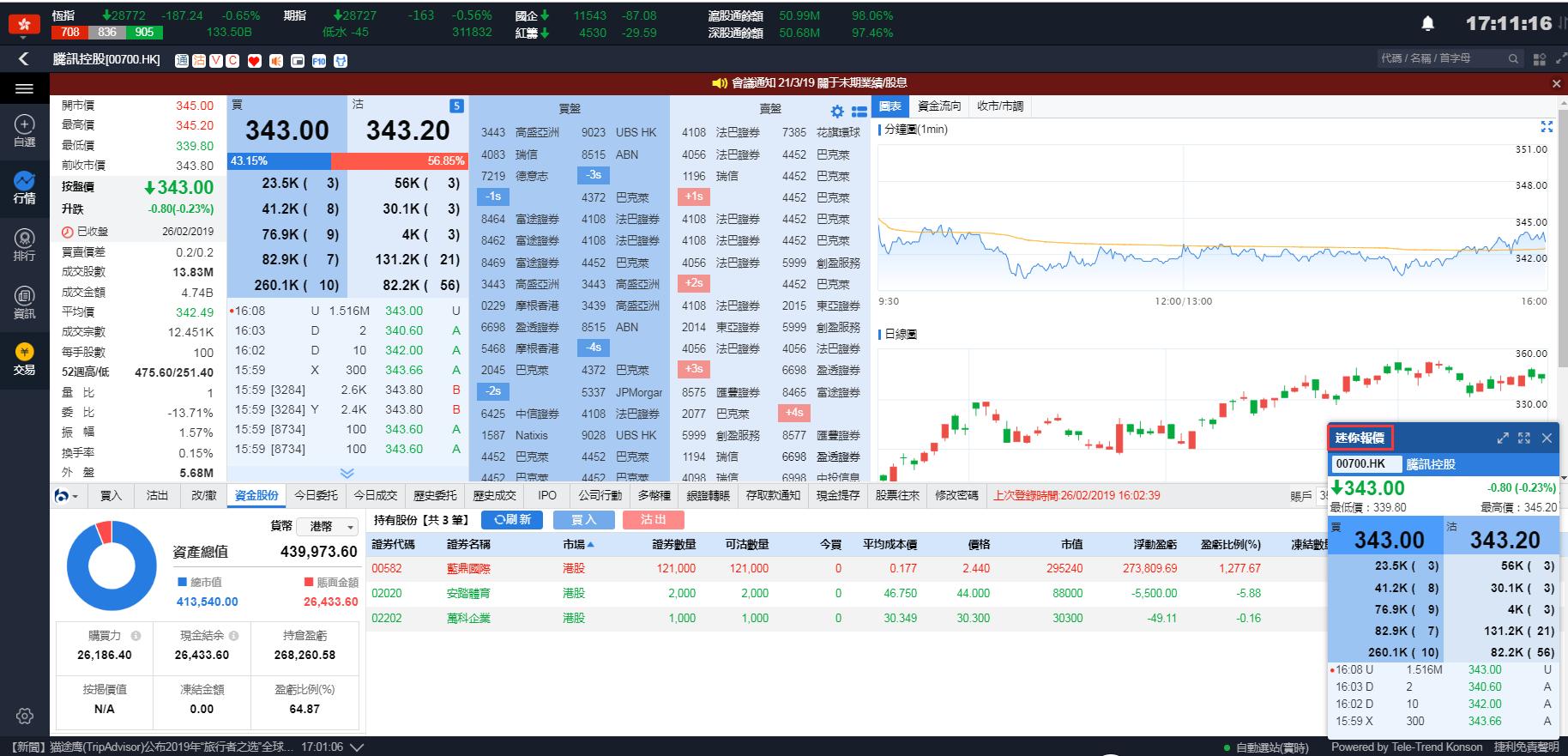Open 行情 quotes in the sidebar
Image resolution: width=1568 pixels, height=756 pixels.
(x=24, y=187)
